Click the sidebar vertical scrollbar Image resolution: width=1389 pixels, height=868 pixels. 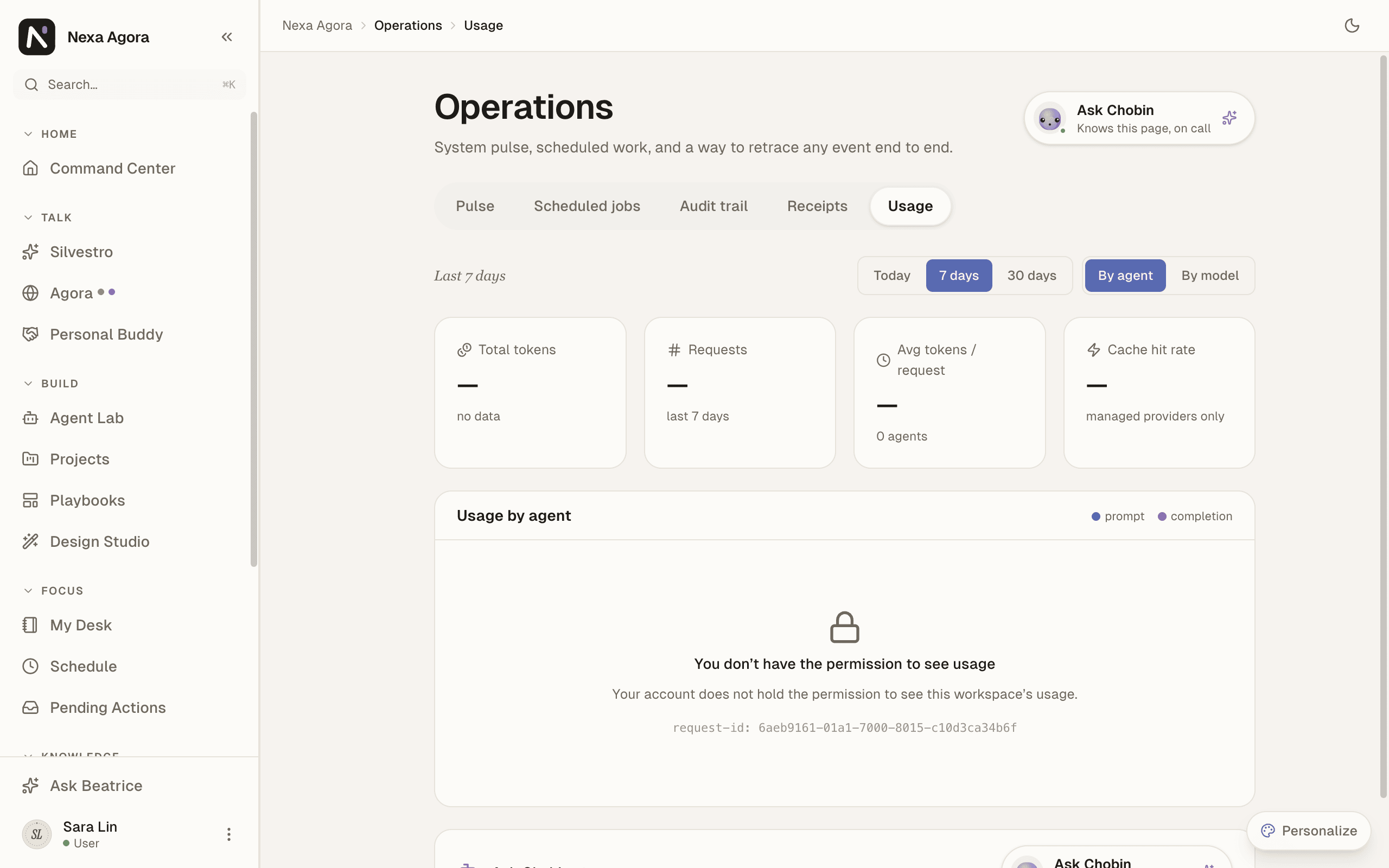click(x=254, y=339)
